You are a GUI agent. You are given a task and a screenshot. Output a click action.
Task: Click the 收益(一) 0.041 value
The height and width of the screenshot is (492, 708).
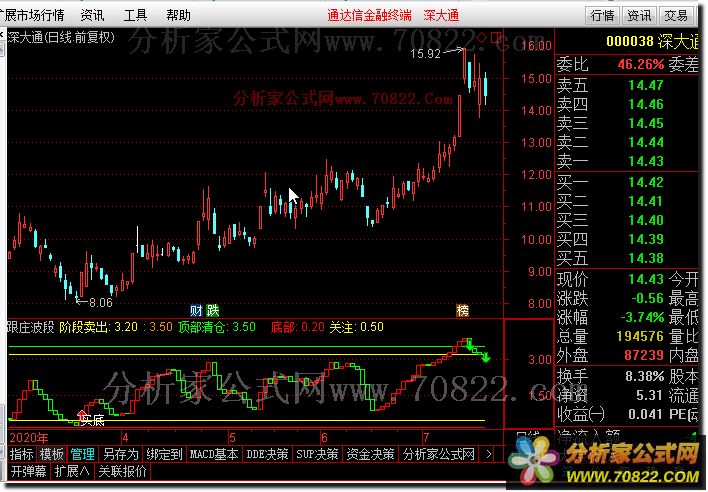646,414
